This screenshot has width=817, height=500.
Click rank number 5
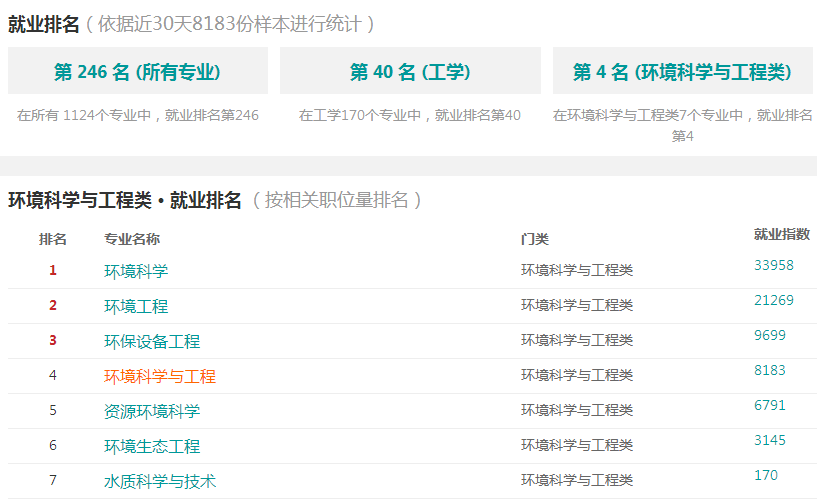53,409
